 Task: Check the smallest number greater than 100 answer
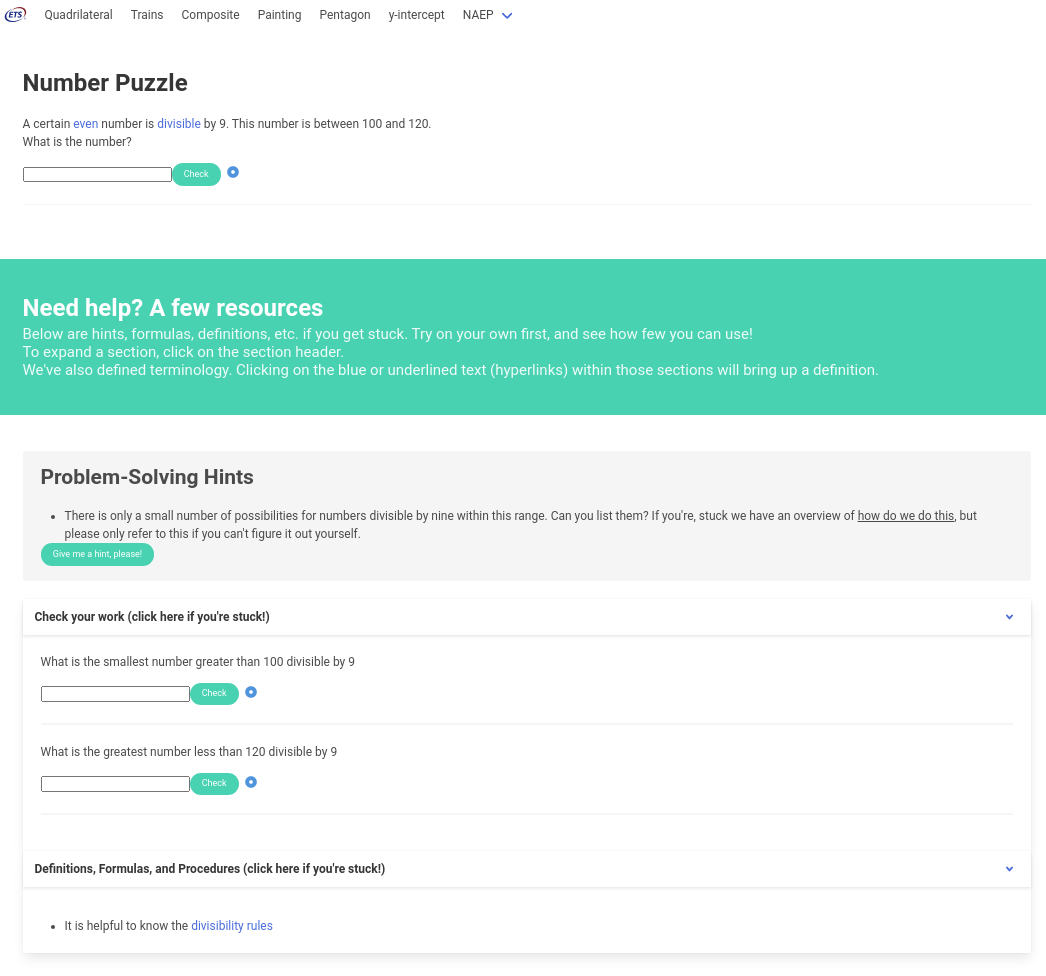[214, 693]
